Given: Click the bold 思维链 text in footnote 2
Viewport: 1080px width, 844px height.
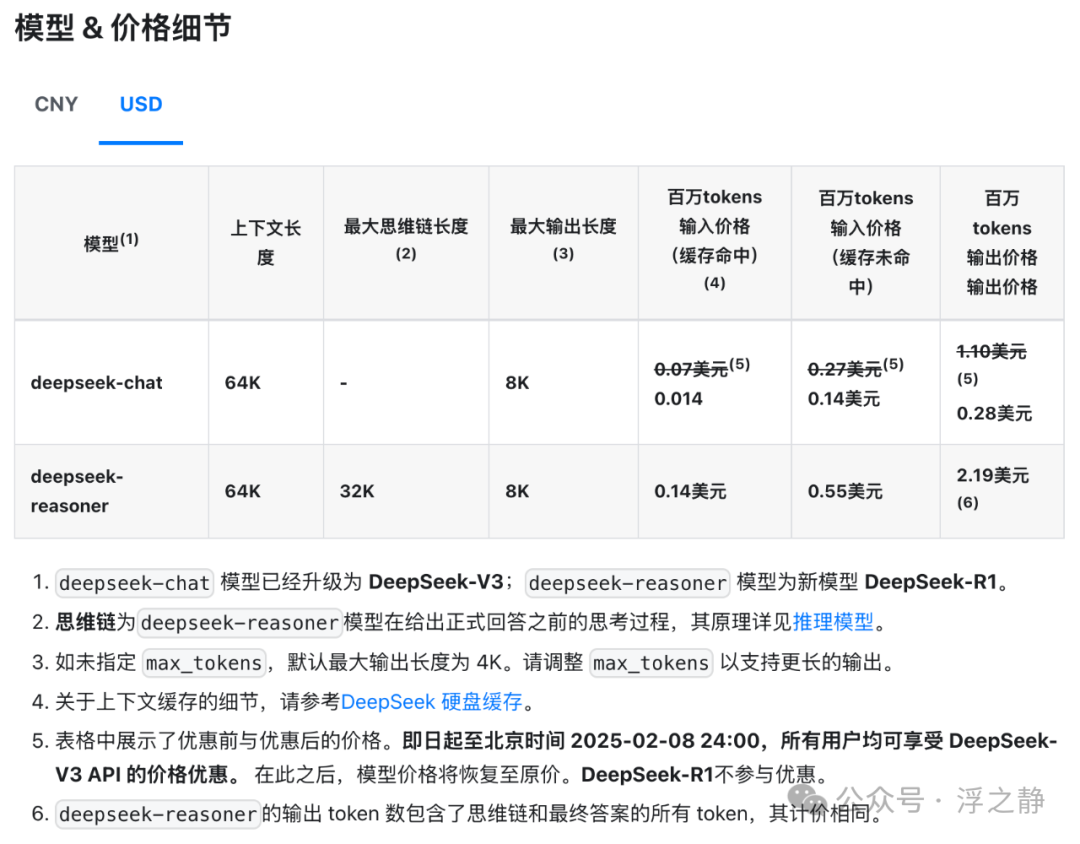Looking at the screenshot, I should (85, 622).
